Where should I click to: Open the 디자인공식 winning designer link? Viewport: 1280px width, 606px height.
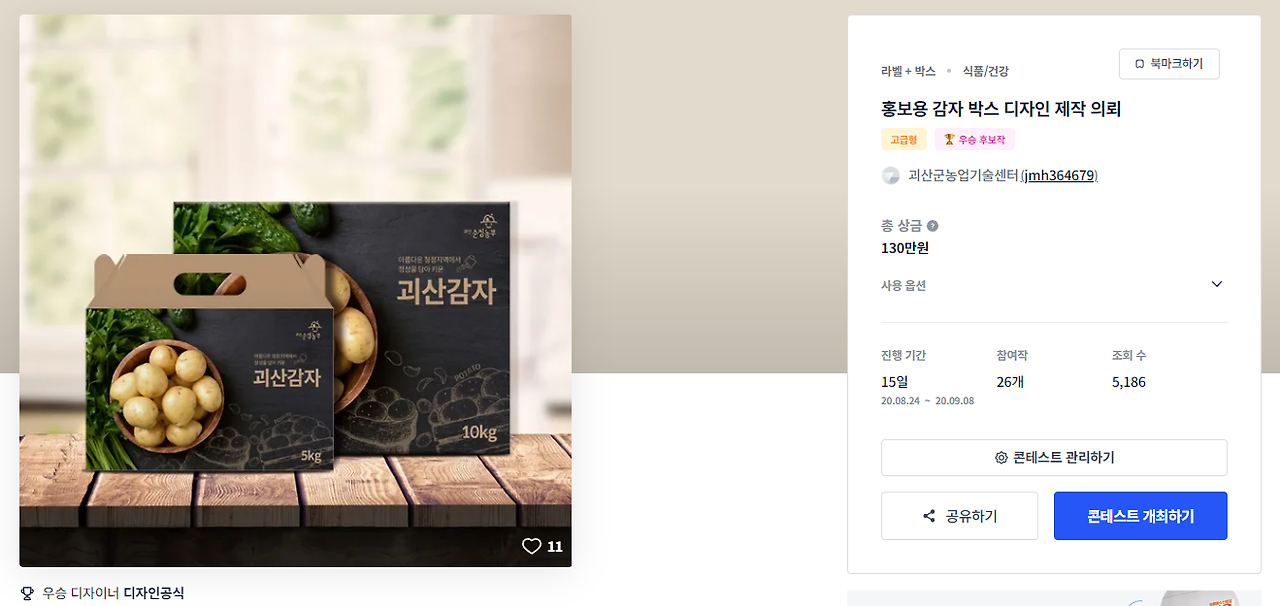[x=154, y=593]
